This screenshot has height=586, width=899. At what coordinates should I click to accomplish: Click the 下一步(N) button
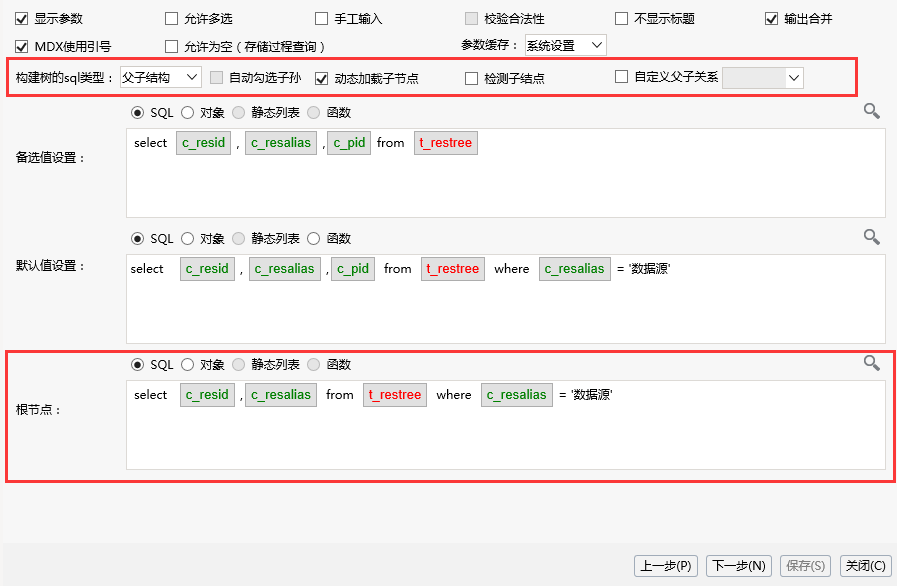pos(738,566)
